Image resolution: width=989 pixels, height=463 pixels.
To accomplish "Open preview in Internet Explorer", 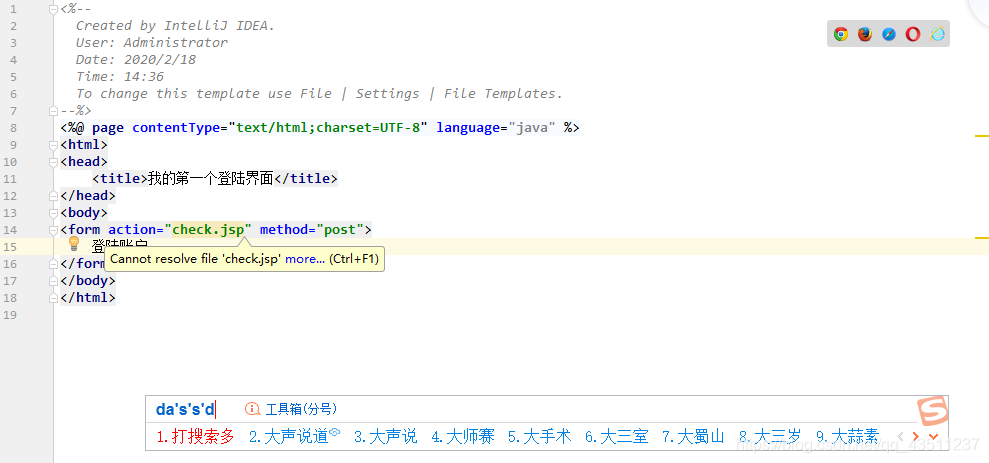I will click(x=937, y=34).
